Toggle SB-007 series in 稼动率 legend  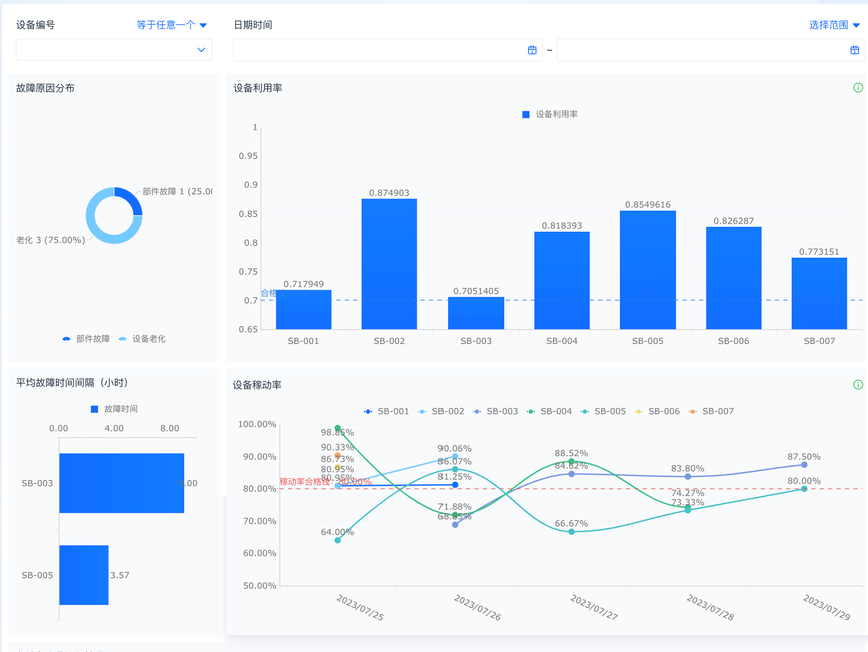tap(711, 411)
